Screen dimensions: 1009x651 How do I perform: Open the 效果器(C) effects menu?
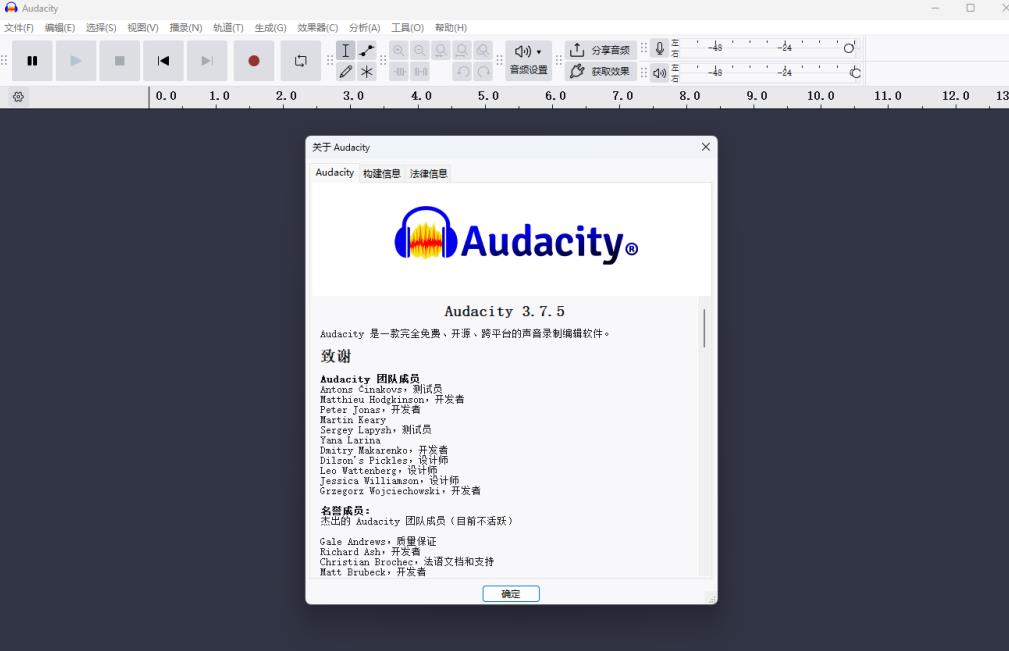[318, 28]
